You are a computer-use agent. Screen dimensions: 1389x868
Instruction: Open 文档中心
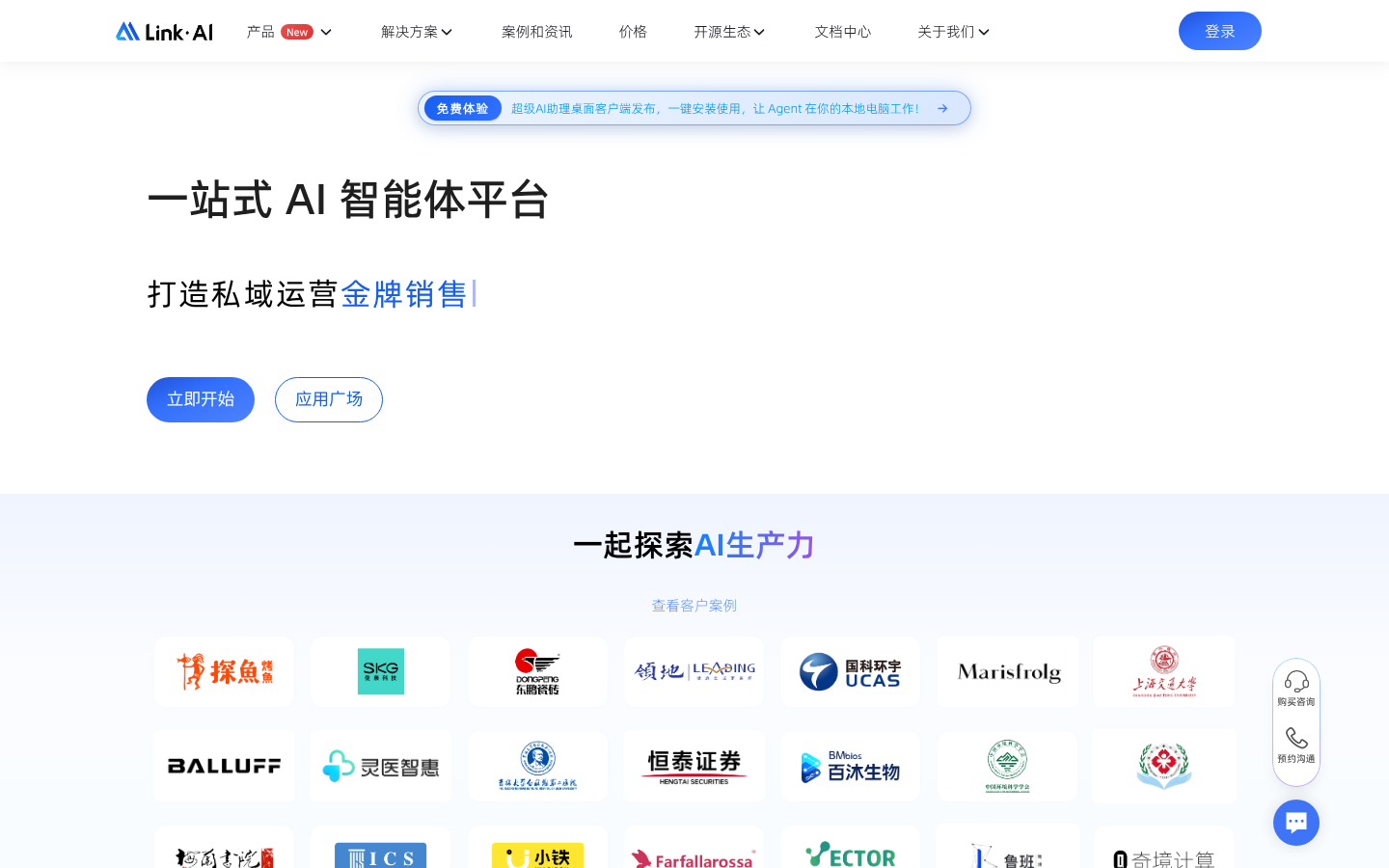point(842,32)
